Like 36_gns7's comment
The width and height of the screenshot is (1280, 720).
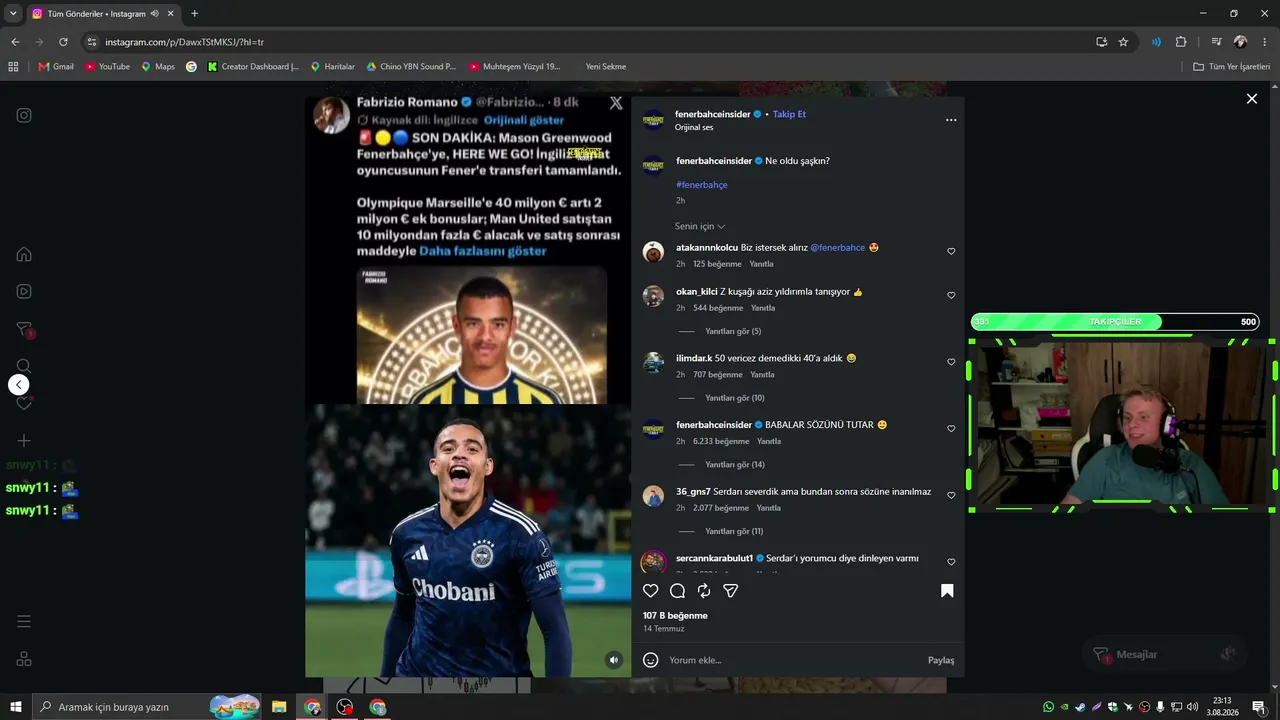click(951, 495)
